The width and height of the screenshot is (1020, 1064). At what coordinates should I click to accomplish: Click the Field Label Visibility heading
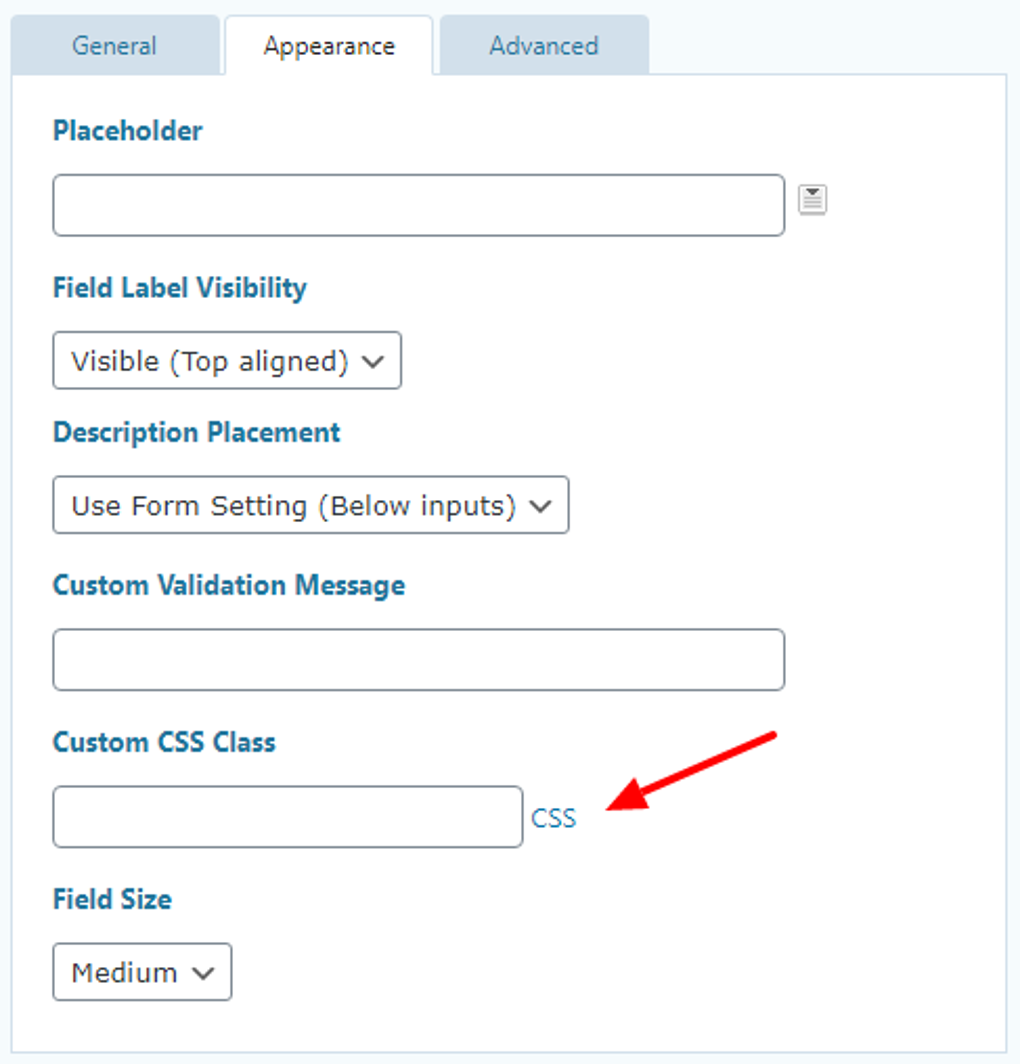[x=181, y=287]
